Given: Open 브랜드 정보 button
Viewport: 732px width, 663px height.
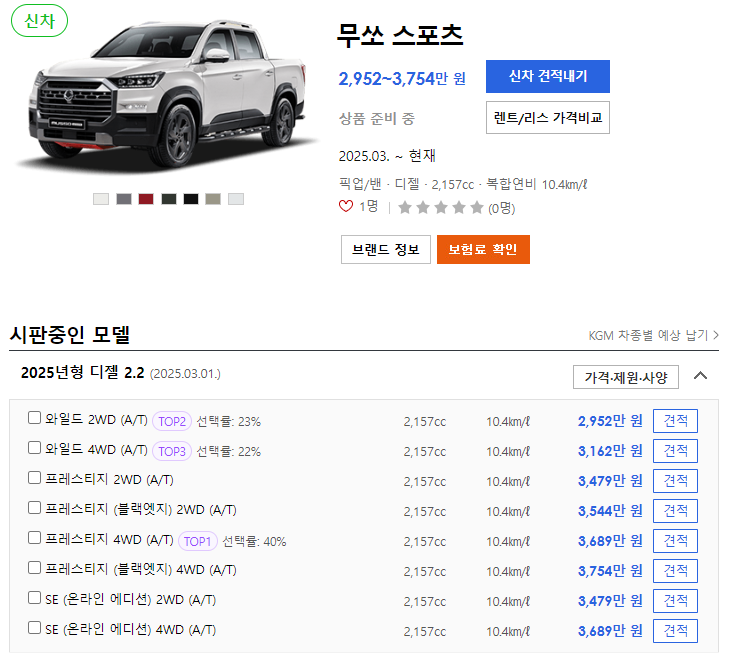Looking at the screenshot, I should point(386,250).
